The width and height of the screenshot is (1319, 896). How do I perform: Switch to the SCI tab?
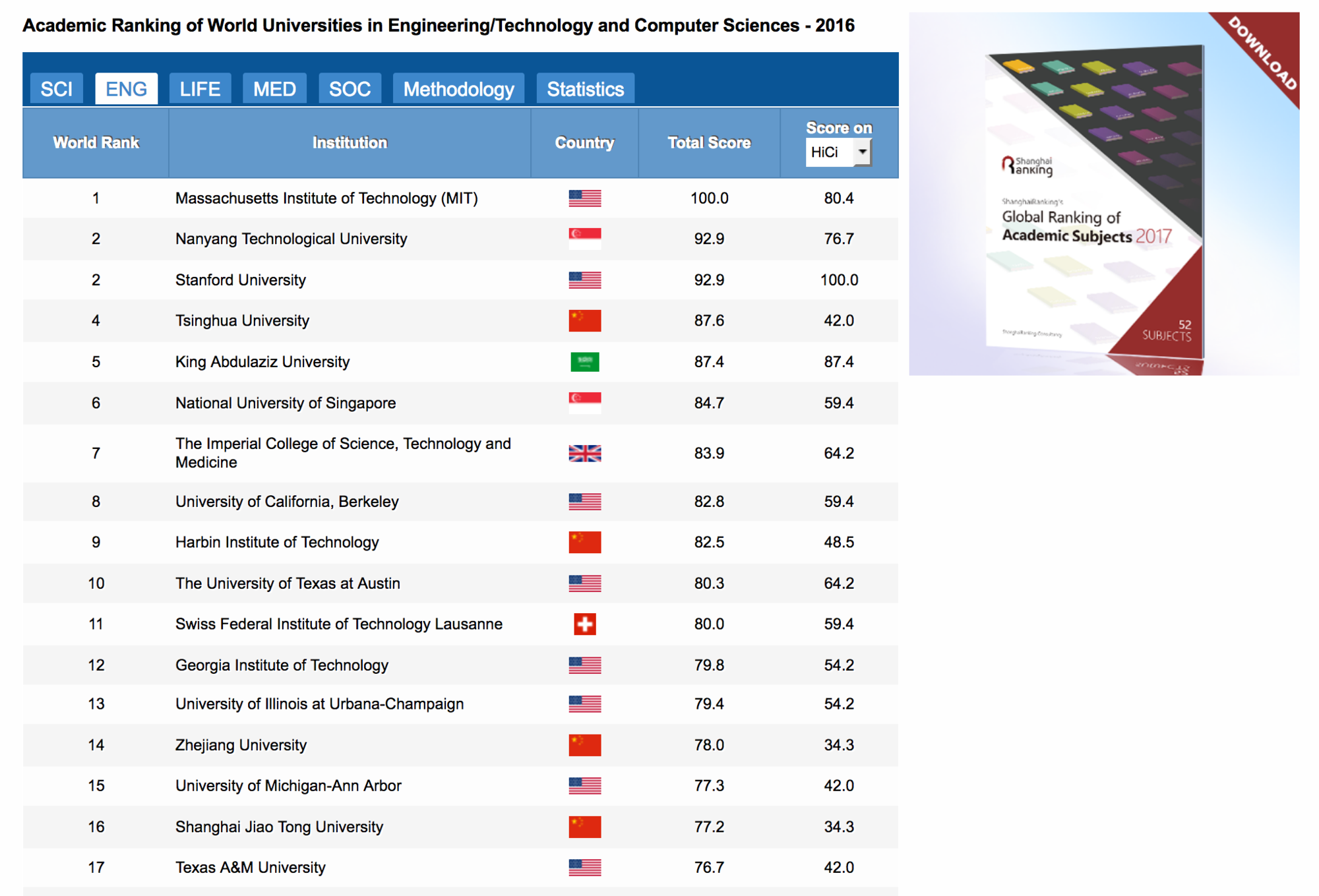[x=56, y=89]
